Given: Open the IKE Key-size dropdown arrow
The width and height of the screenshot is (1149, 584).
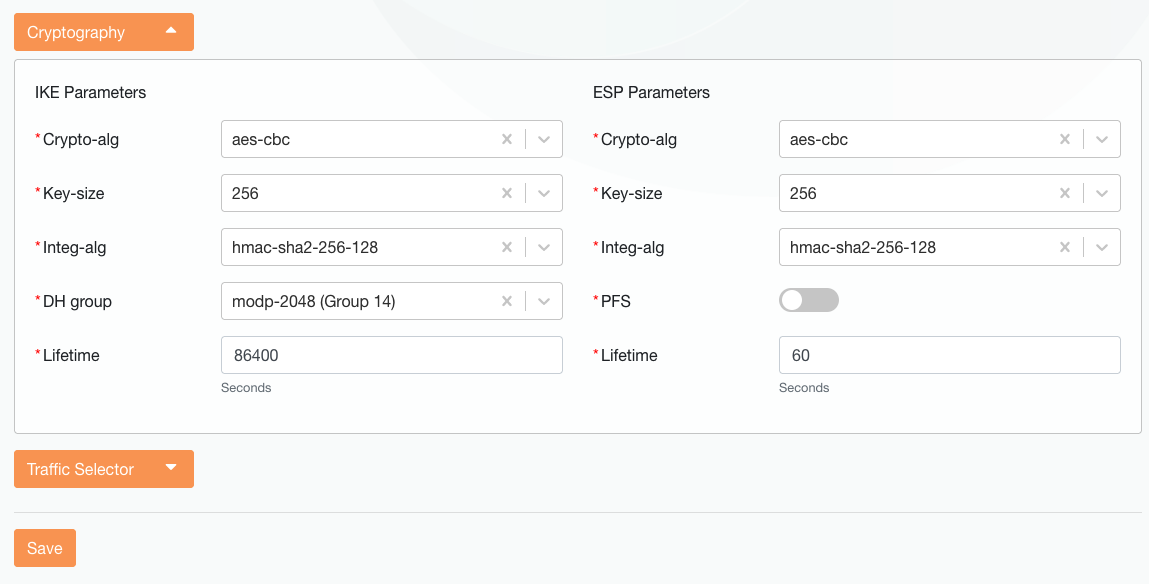Looking at the screenshot, I should pyautogui.click(x=544, y=194).
